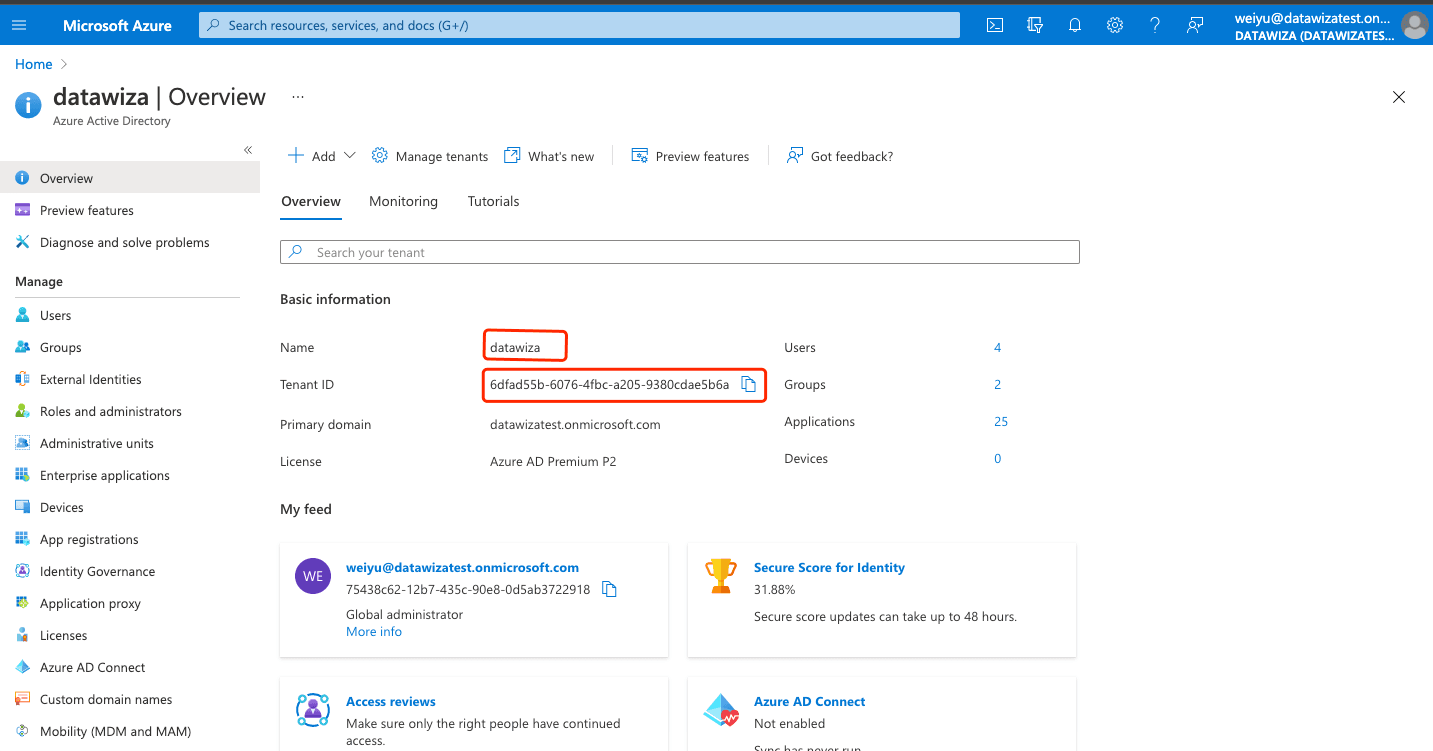Launch Cloud Shell from the top bar

click(x=995, y=25)
